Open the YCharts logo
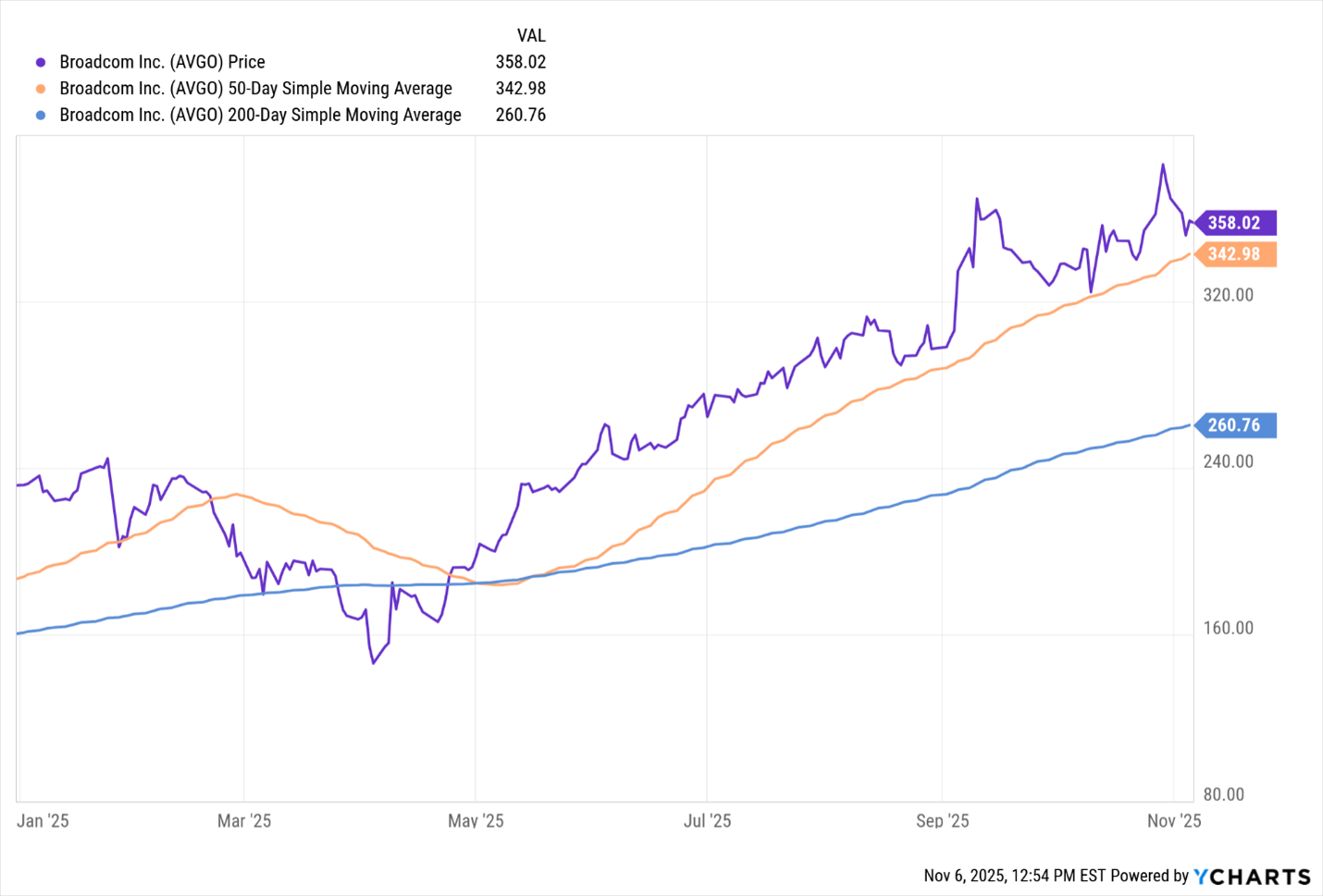1323x896 pixels. (x=1252, y=877)
